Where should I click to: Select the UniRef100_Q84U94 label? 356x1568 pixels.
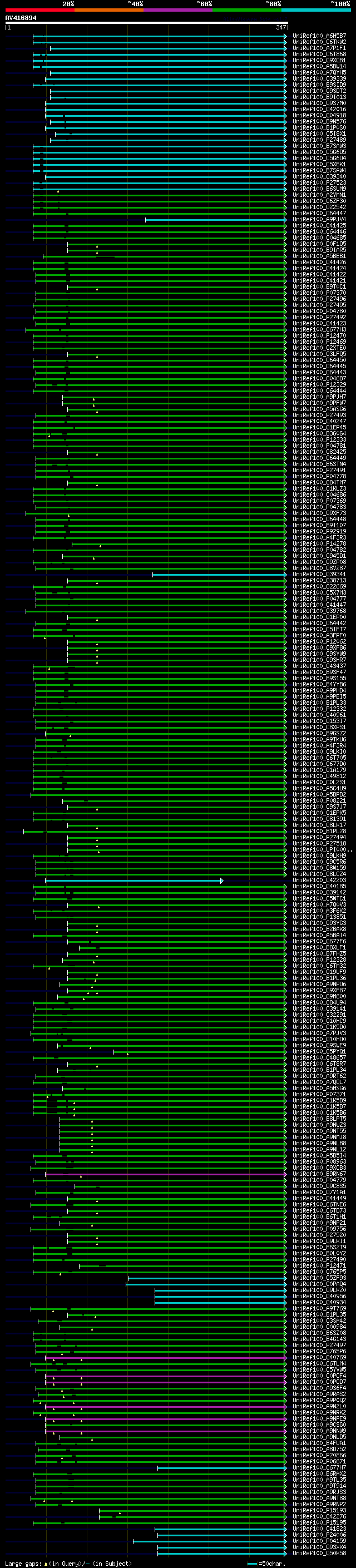pyautogui.click(x=319, y=1002)
